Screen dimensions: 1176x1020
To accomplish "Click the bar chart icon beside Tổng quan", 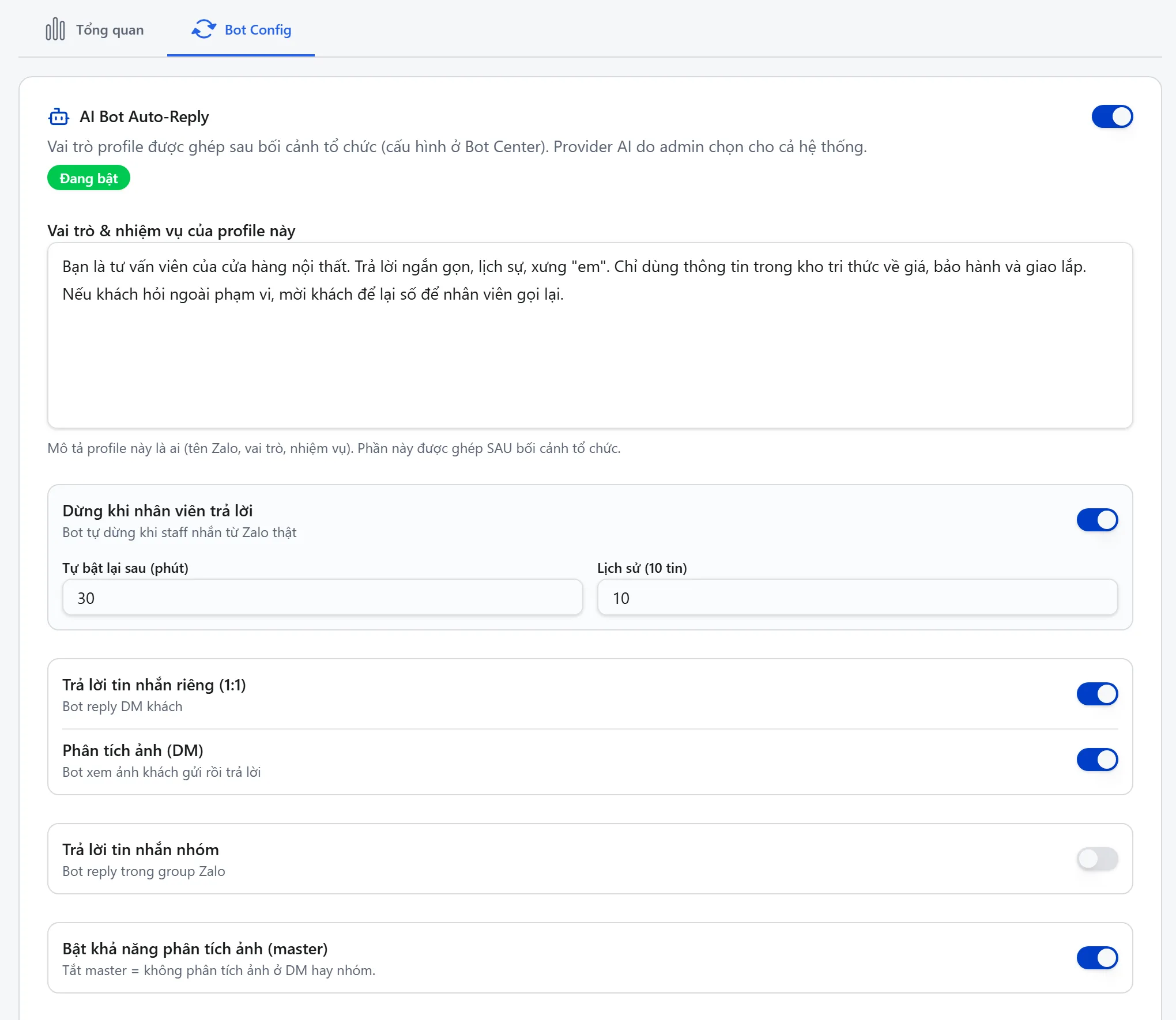I will pyautogui.click(x=55, y=29).
